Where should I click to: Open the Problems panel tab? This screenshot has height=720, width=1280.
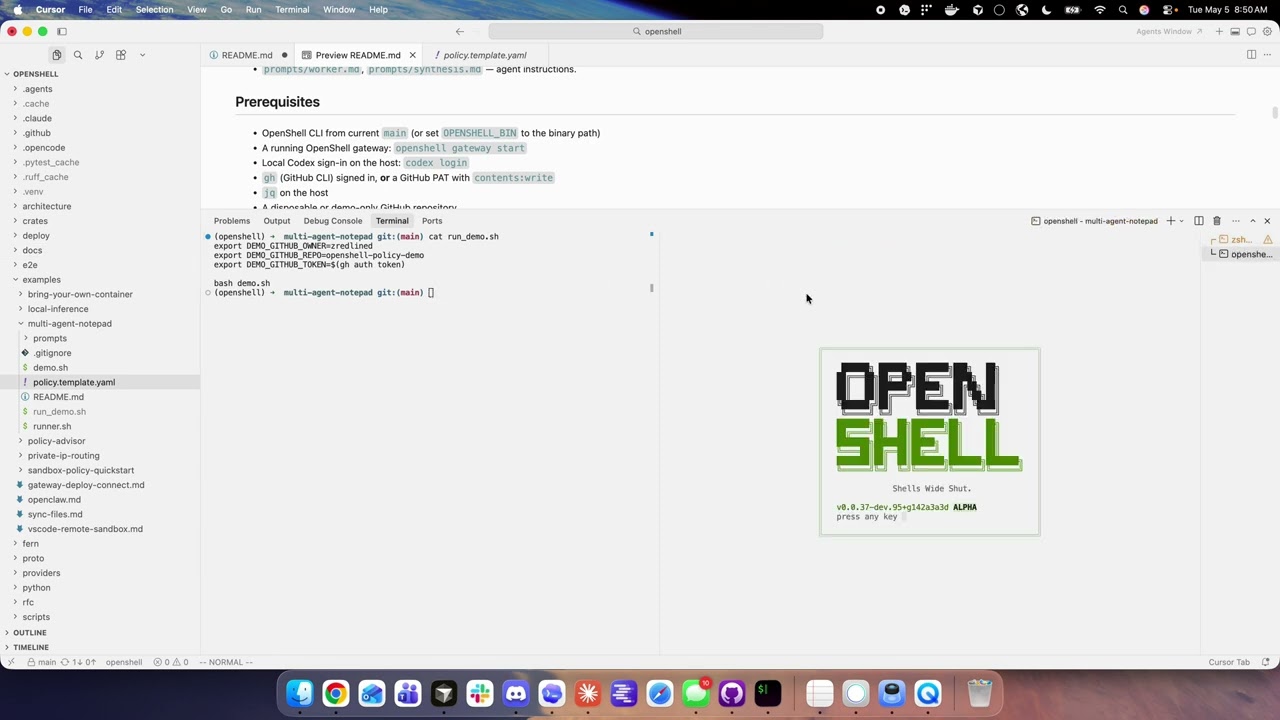(x=232, y=221)
